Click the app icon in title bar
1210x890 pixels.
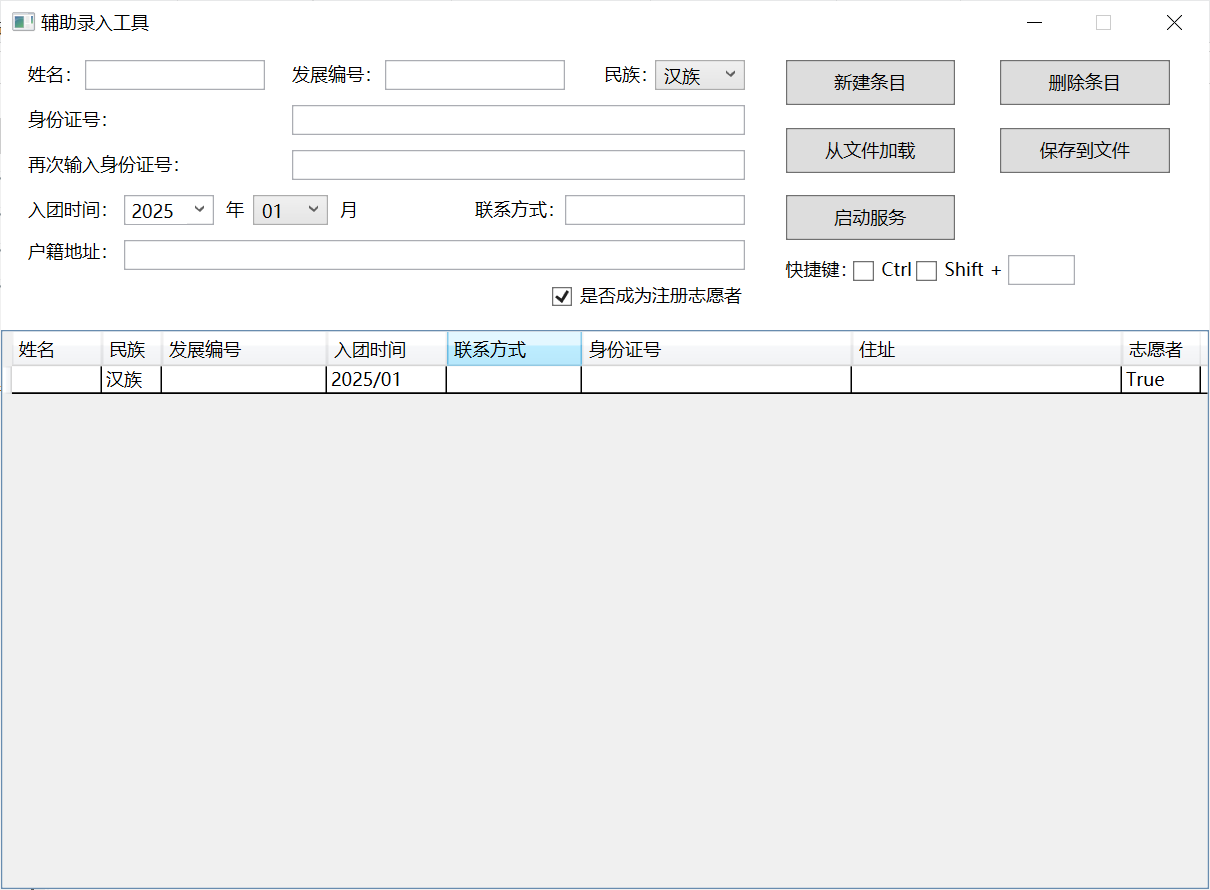23,22
